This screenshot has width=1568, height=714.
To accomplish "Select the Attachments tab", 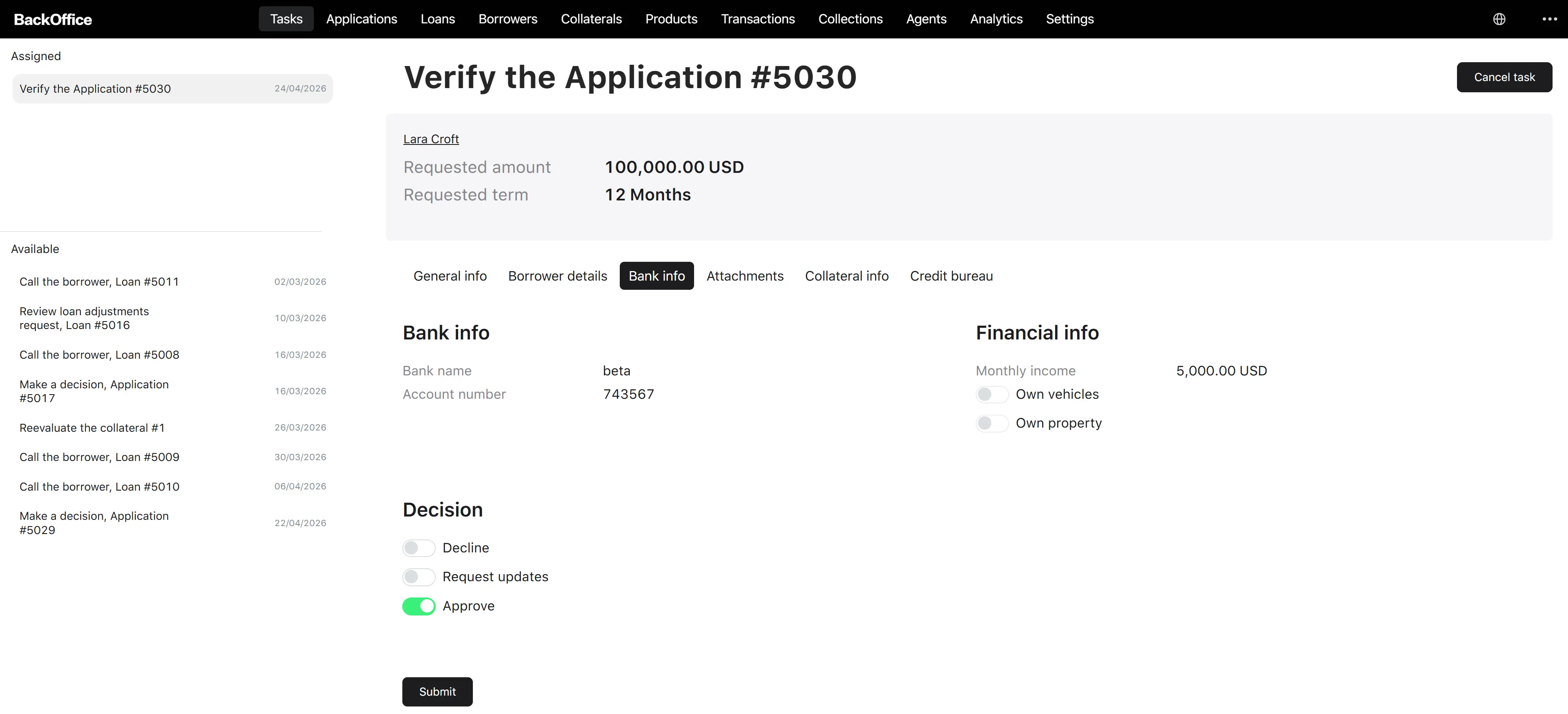I will pyautogui.click(x=745, y=276).
